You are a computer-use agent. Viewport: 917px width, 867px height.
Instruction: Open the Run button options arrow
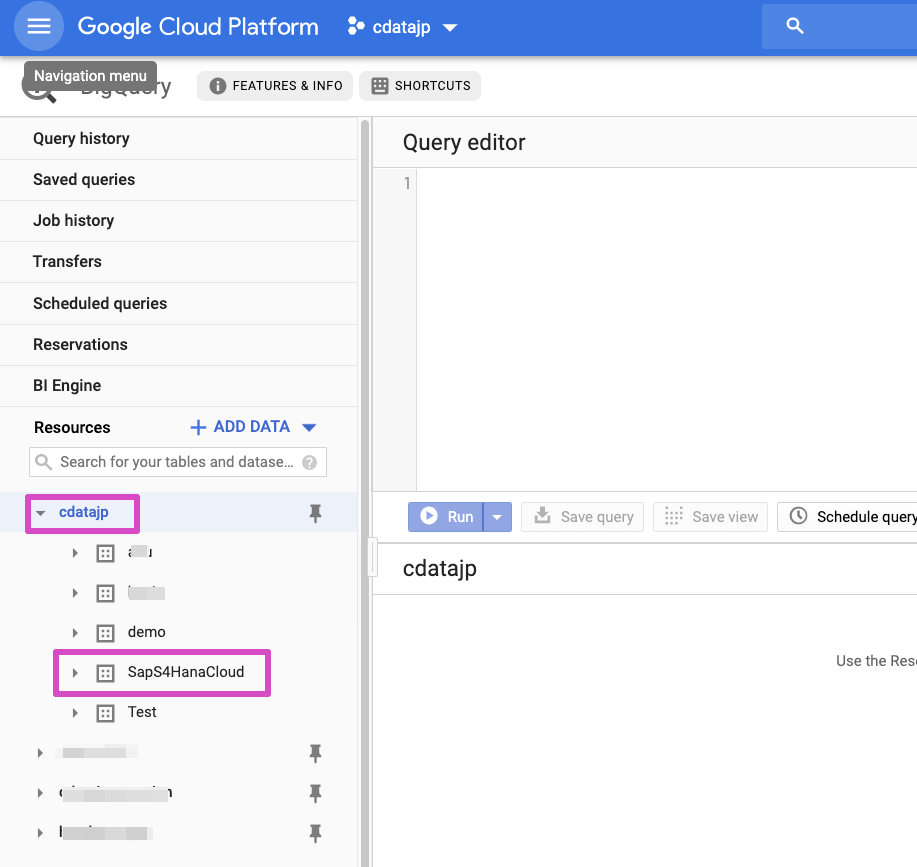(498, 517)
